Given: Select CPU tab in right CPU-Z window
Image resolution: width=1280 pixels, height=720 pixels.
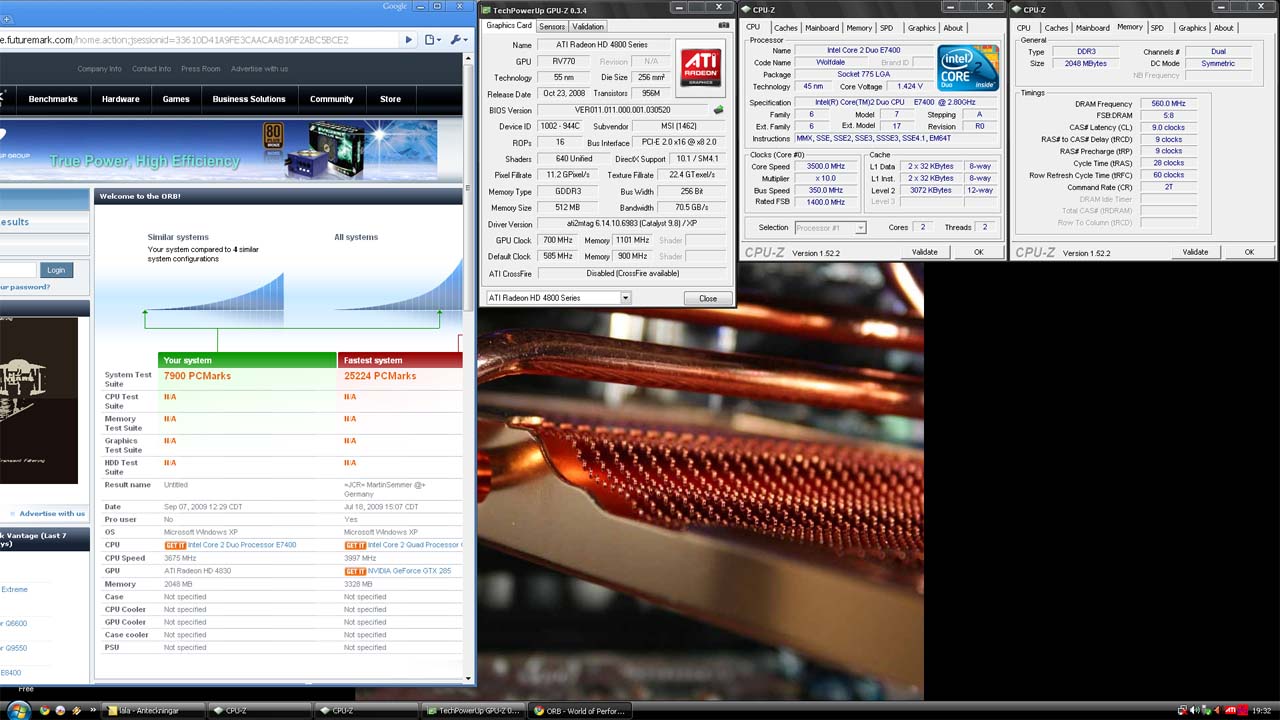Looking at the screenshot, I should tap(1024, 28).
